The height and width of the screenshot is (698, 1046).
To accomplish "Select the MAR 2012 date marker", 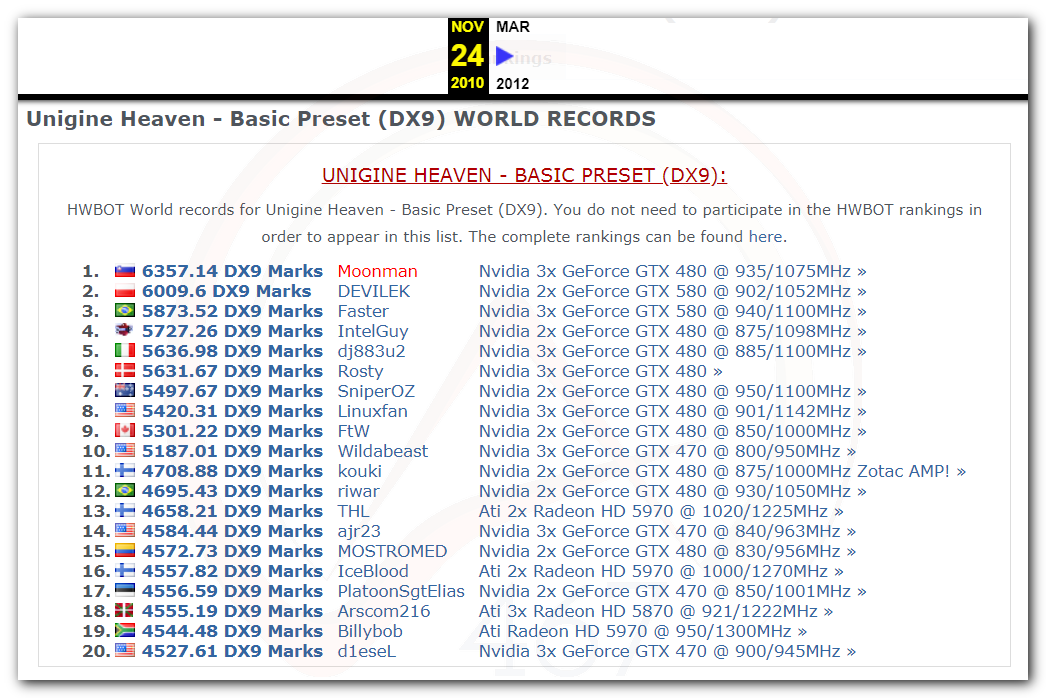I will coord(512,55).
